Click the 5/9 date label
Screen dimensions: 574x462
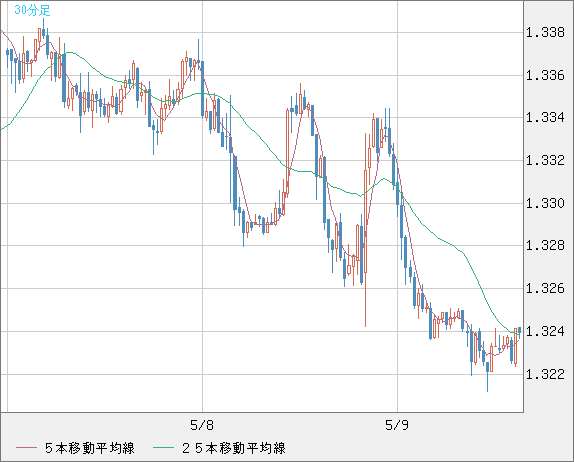397,425
